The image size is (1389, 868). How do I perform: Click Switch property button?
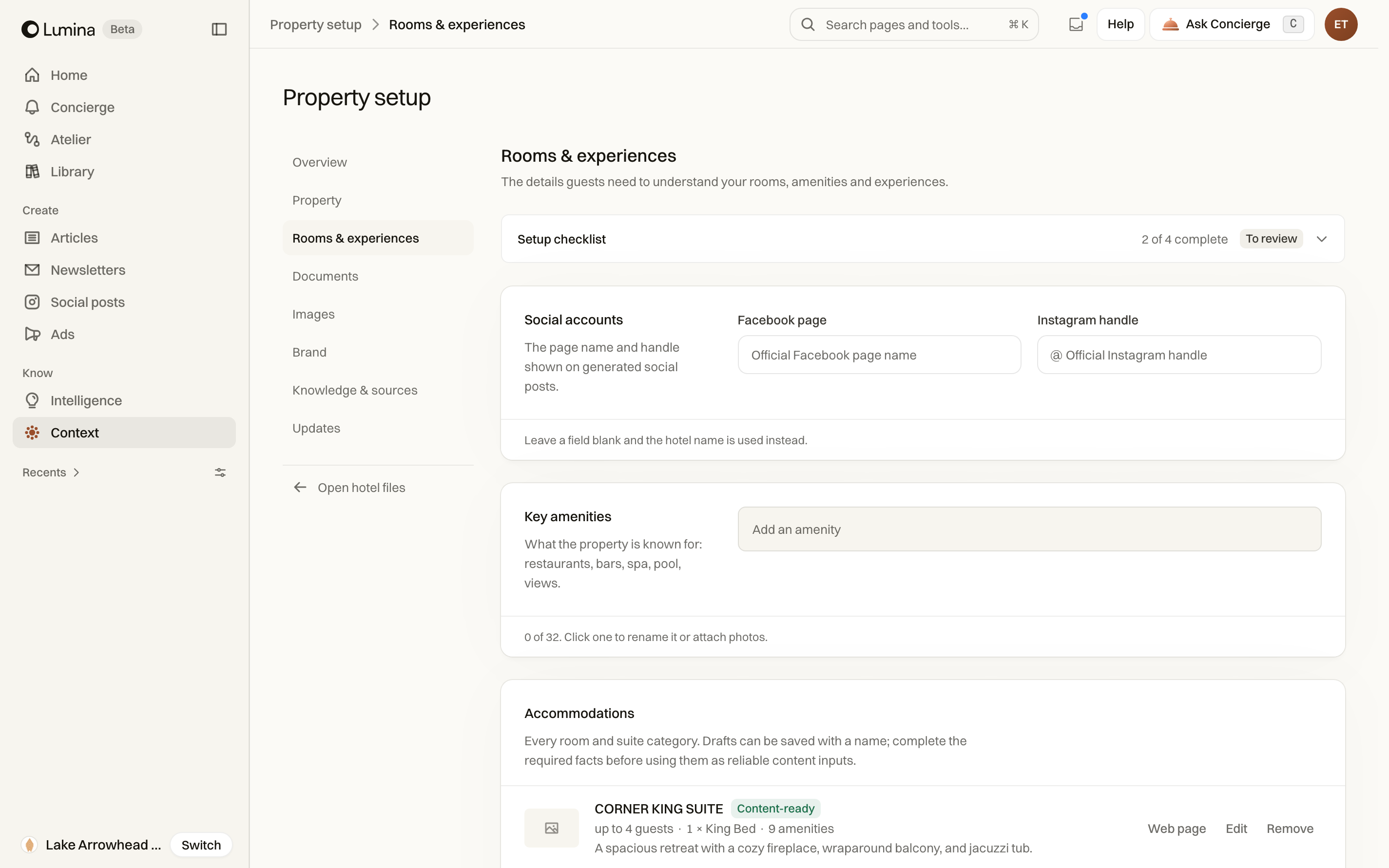point(201,845)
